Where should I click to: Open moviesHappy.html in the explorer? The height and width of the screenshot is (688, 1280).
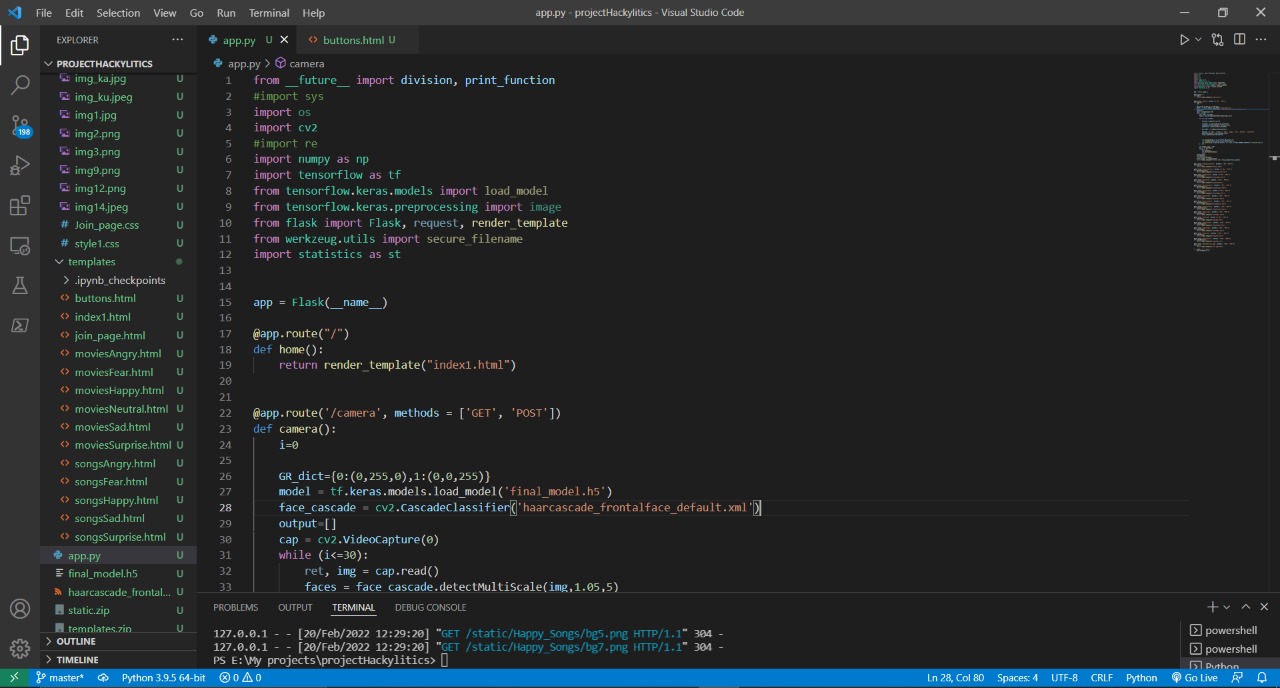point(119,390)
